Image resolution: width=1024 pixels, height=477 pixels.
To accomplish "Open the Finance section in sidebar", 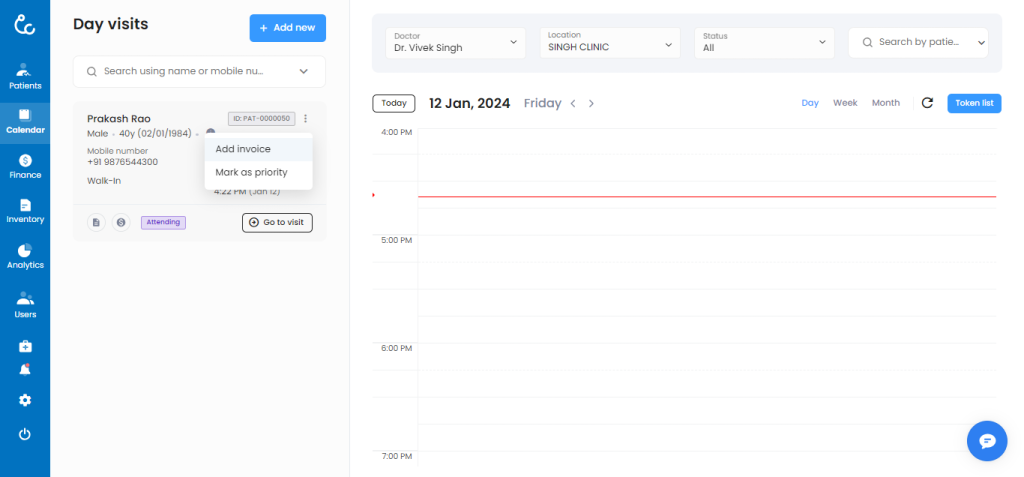I will (x=25, y=166).
